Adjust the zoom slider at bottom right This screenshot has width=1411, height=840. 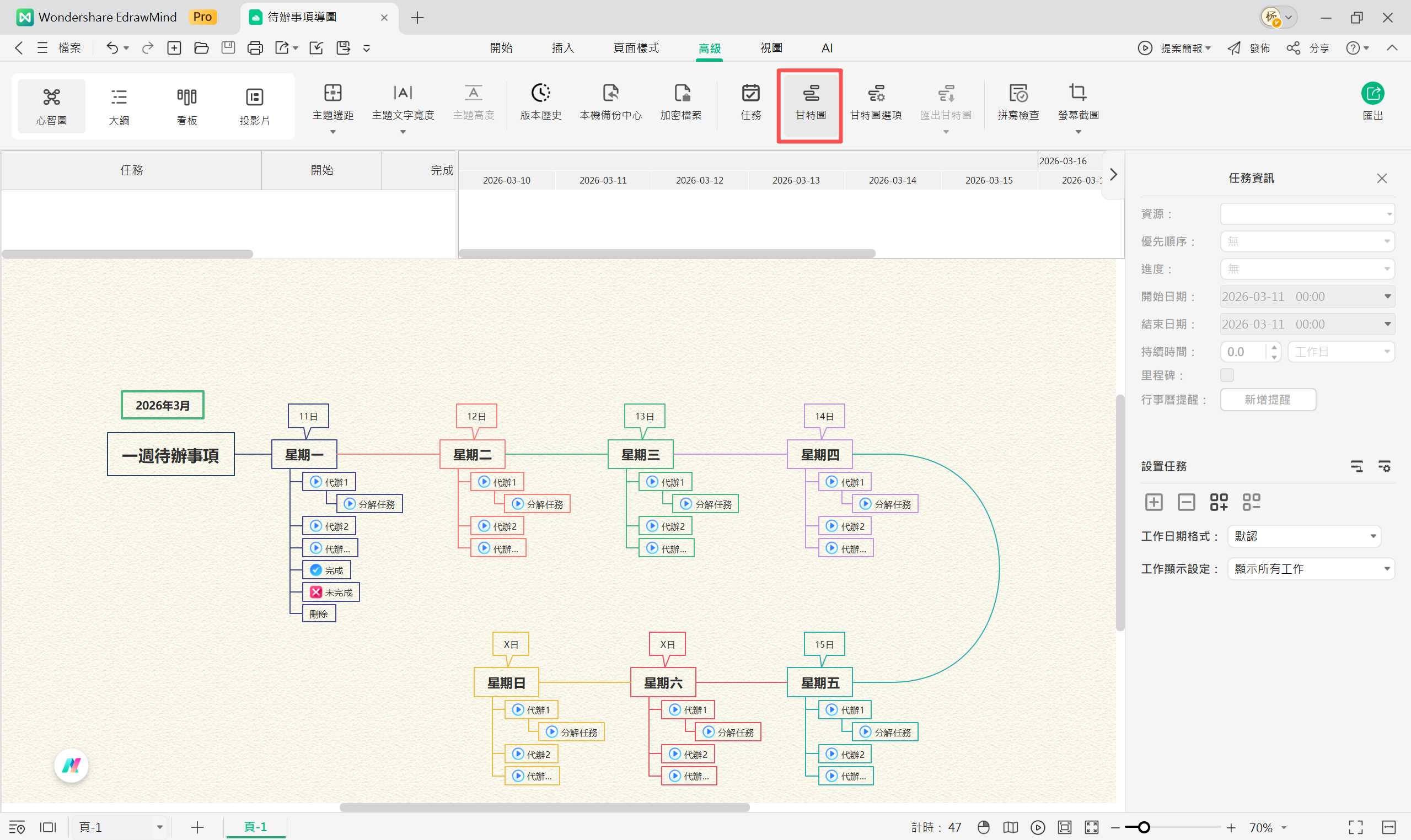click(x=1145, y=827)
